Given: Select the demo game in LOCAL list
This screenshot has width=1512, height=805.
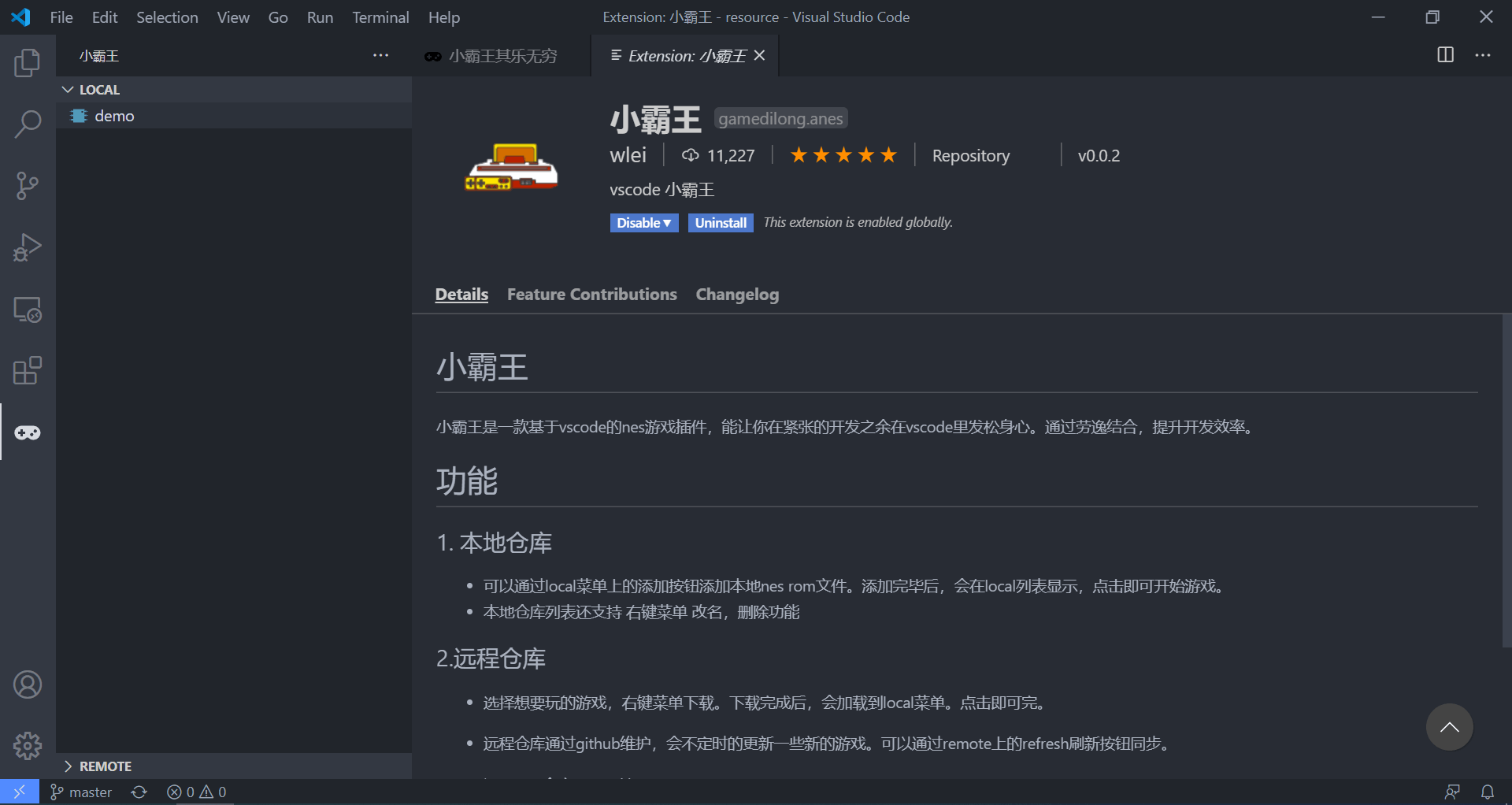Looking at the screenshot, I should tap(235, 116).
